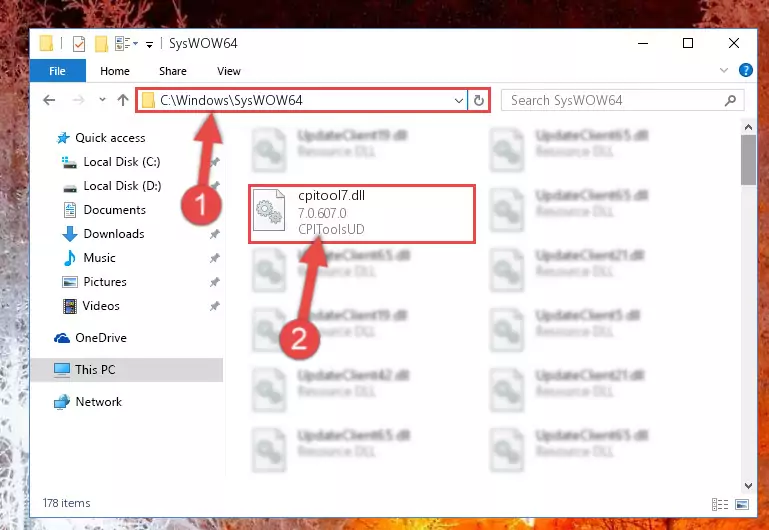The height and width of the screenshot is (530, 769).
Task: Click the This PC monitor icon
Action: tap(62, 370)
